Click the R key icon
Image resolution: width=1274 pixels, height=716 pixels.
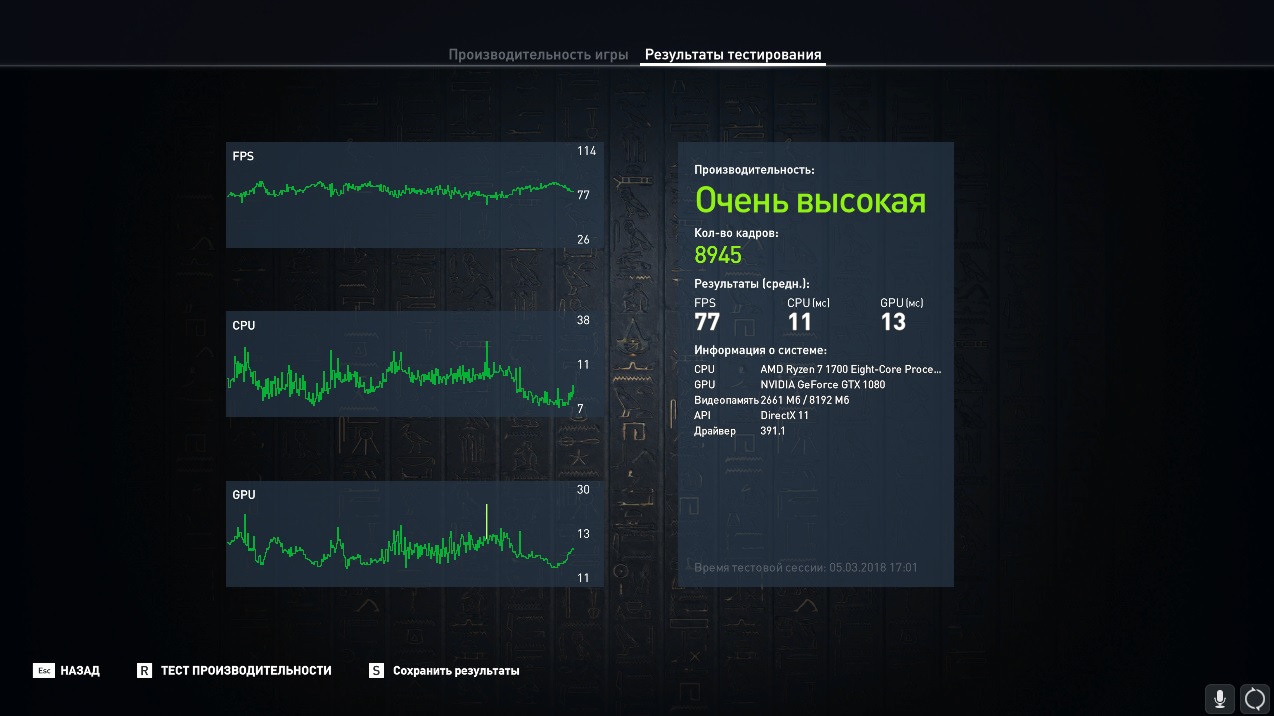[144, 671]
